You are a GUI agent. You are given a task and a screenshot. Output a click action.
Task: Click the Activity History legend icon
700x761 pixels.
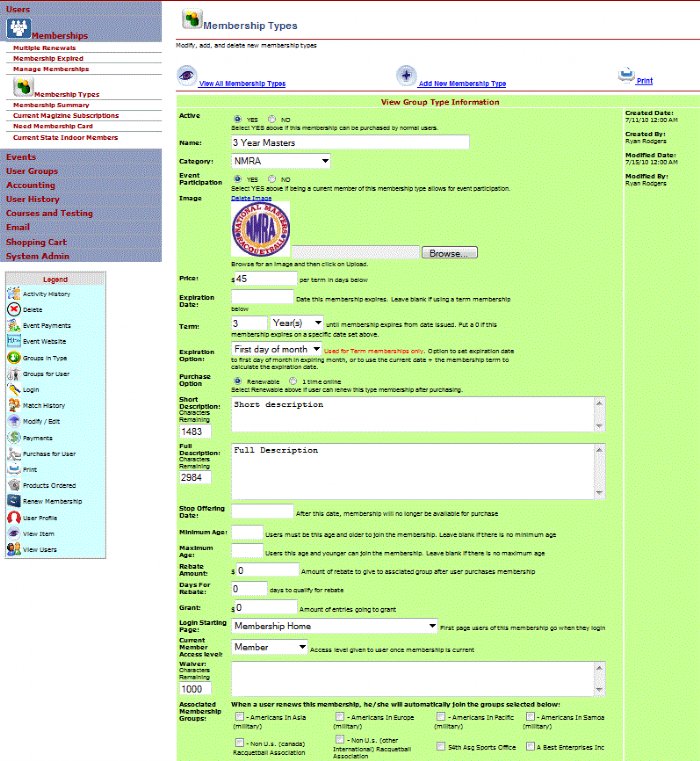[x=14, y=293]
